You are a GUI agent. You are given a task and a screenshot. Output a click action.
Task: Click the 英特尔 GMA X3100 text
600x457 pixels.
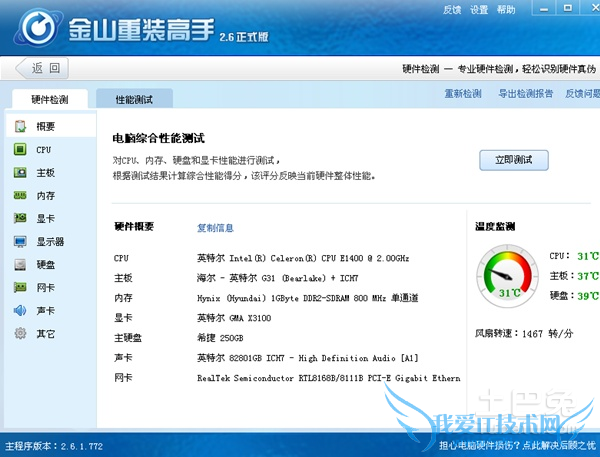(234, 318)
